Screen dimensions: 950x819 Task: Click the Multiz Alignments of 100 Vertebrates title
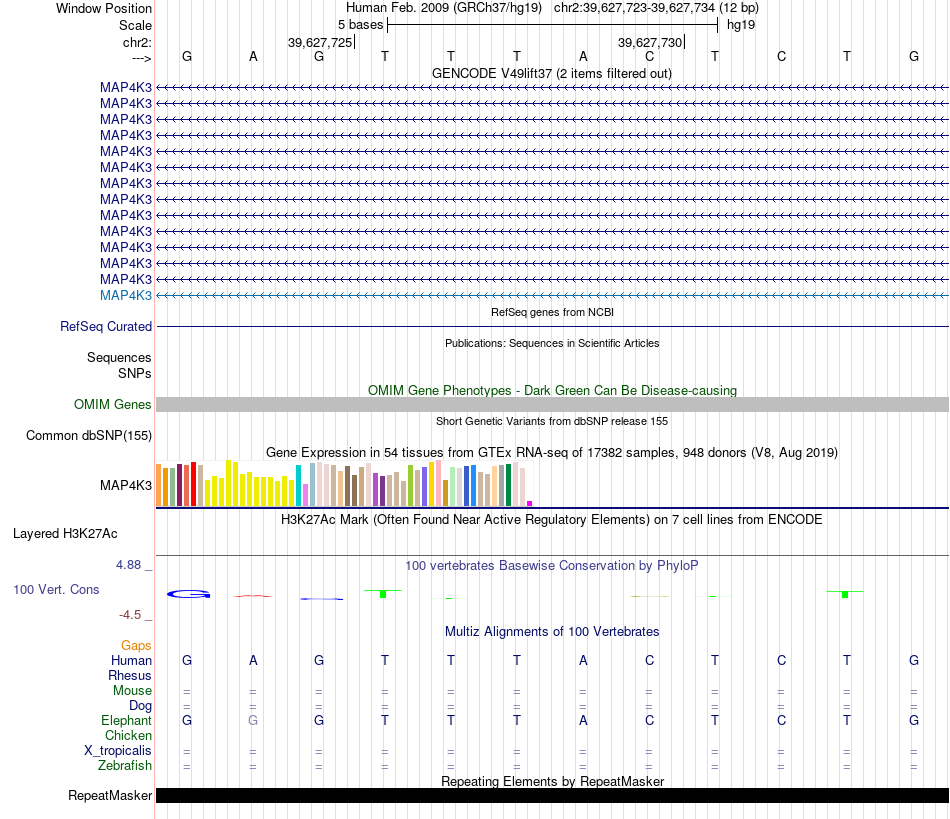tap(552, 632)
